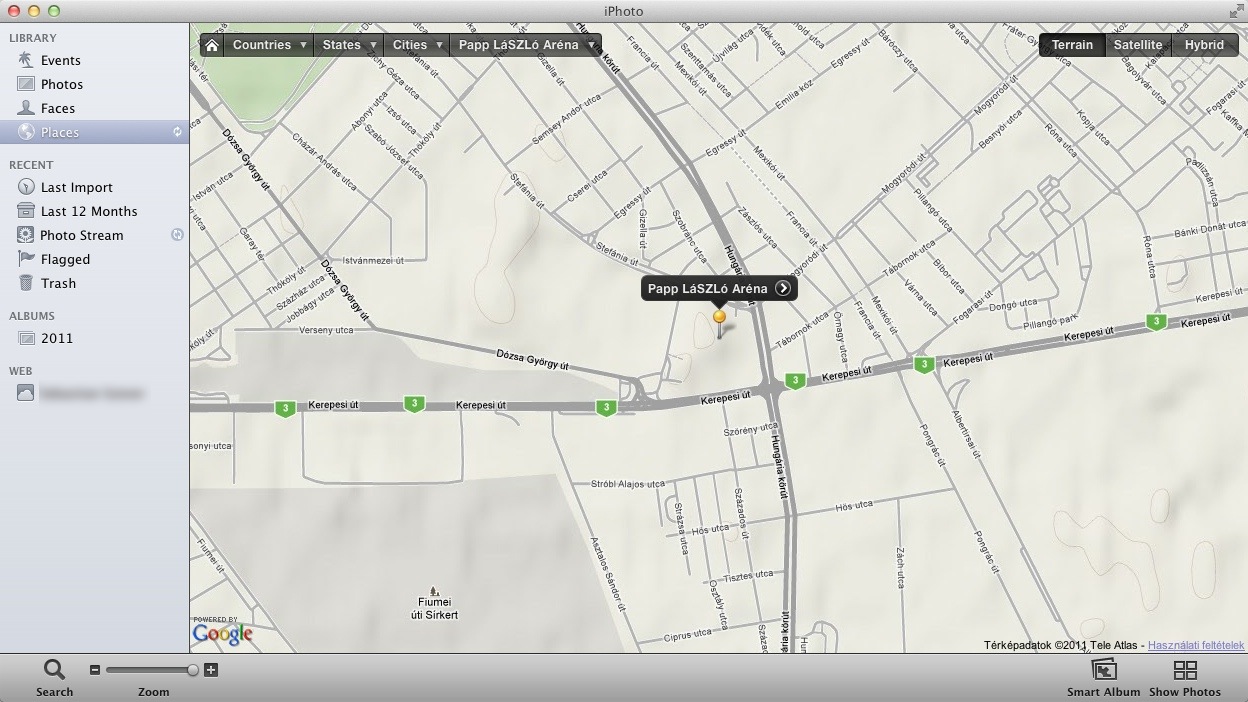Click the Stróbl Alajos utca street label

point(628,485)
